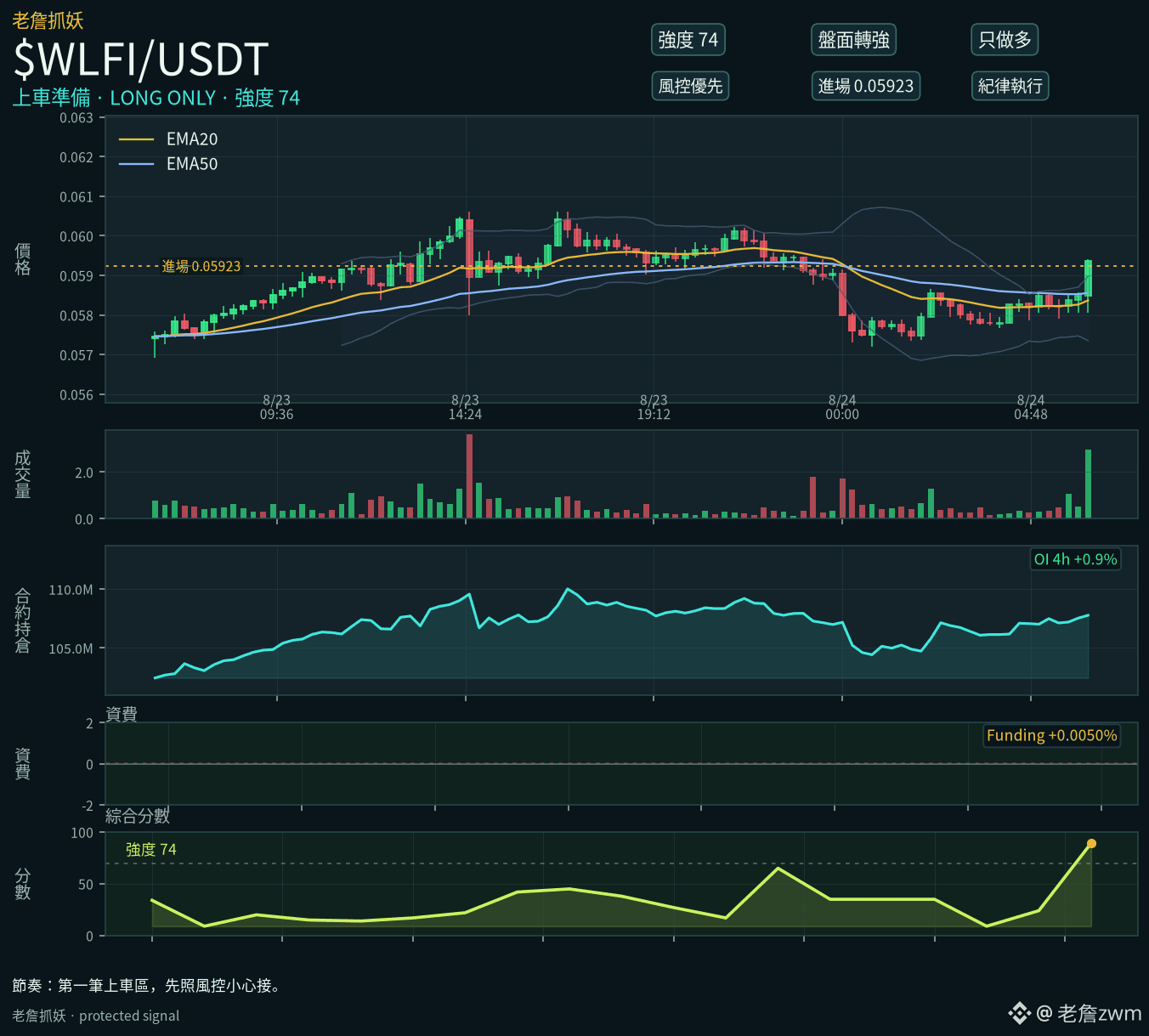Click the 100 score axis value
The image size is (1149, 1036).
(x=82, y=833)
